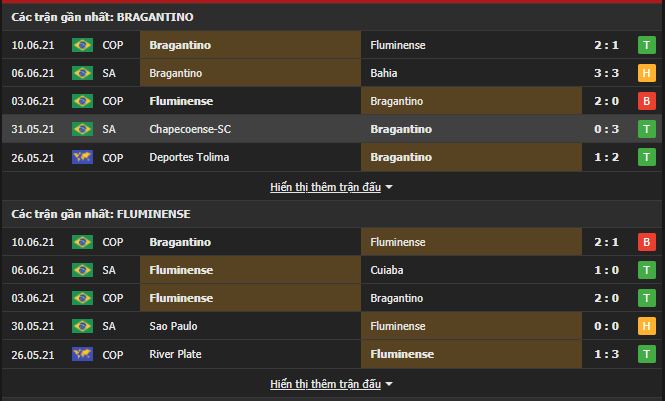The image size is (665, 401).
Task: Click red B badge in Bragantino section
Action: tap(647, 101)
